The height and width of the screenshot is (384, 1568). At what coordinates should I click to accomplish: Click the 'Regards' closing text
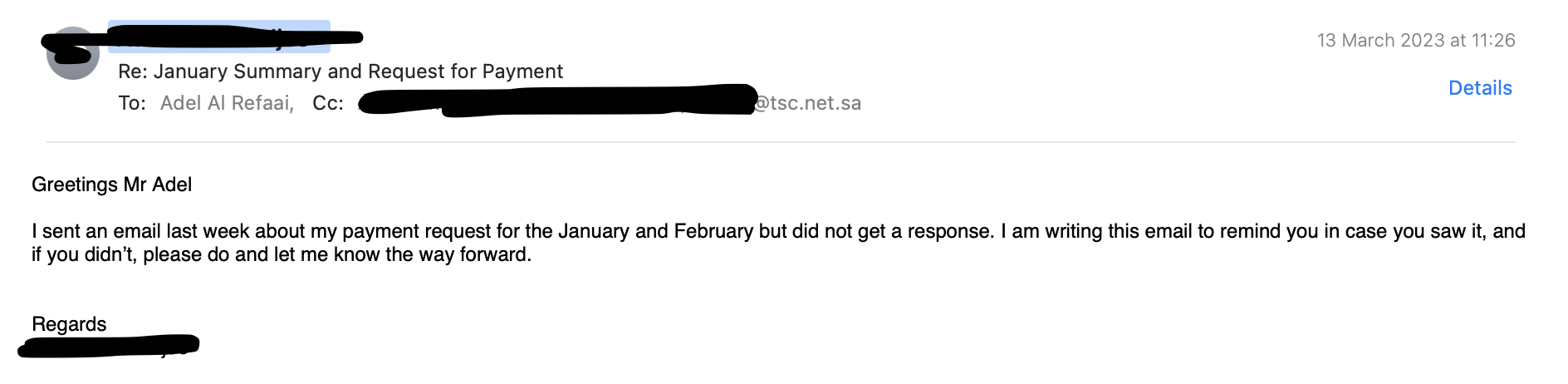pos(69,324)
